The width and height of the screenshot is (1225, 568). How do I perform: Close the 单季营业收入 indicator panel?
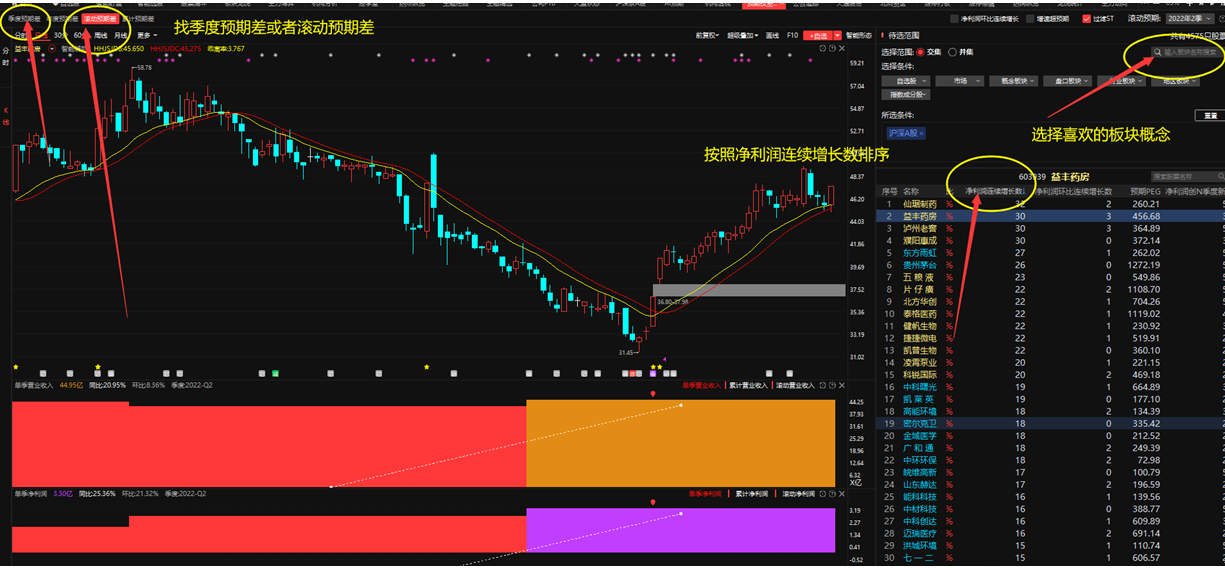840,384
